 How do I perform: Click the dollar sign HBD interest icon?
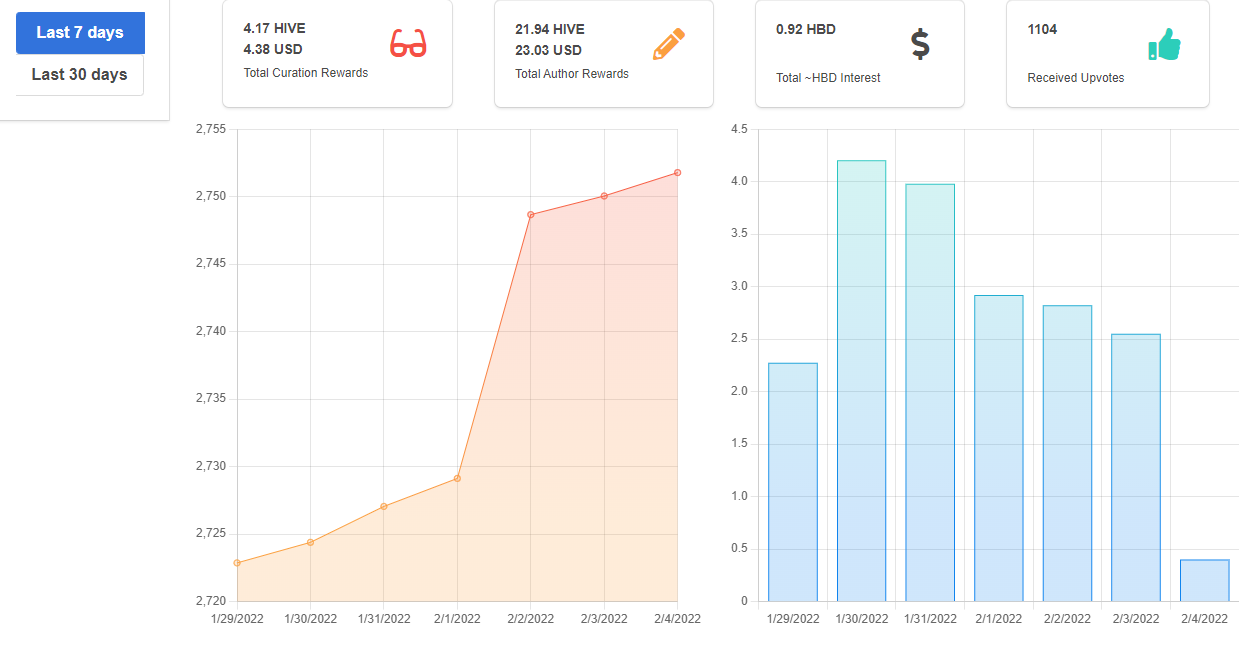click(x=920, y=44)
